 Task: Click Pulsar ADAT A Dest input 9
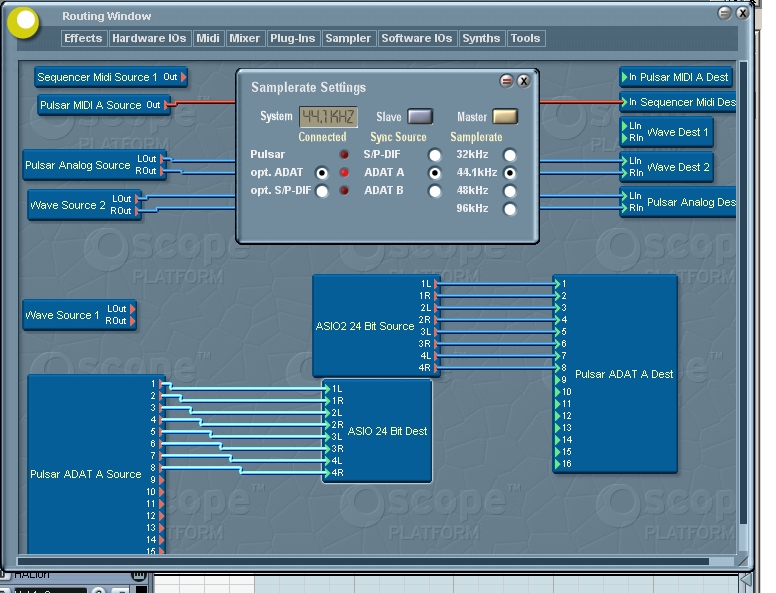point(557,380)
